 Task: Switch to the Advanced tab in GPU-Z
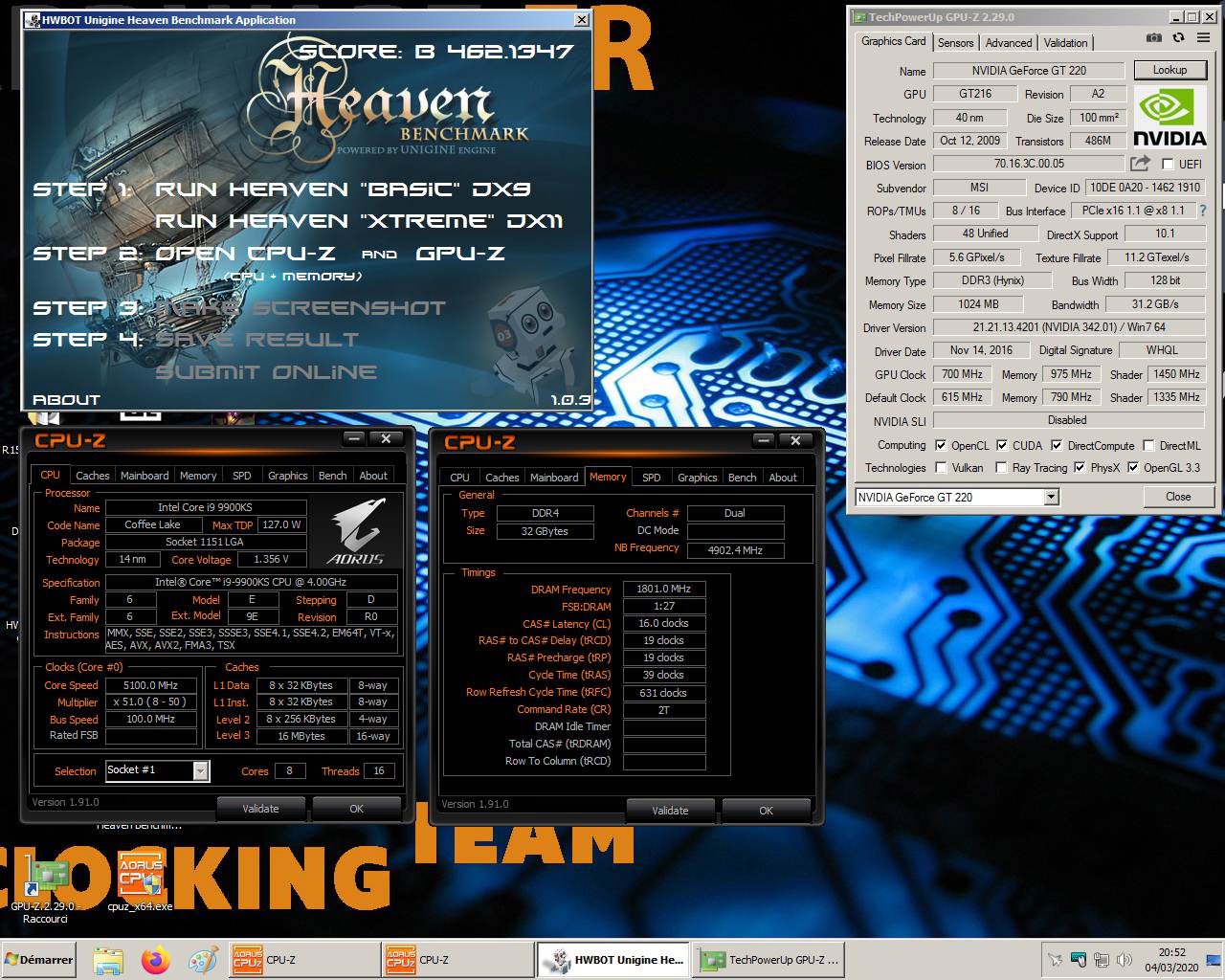click(1009, 43)
